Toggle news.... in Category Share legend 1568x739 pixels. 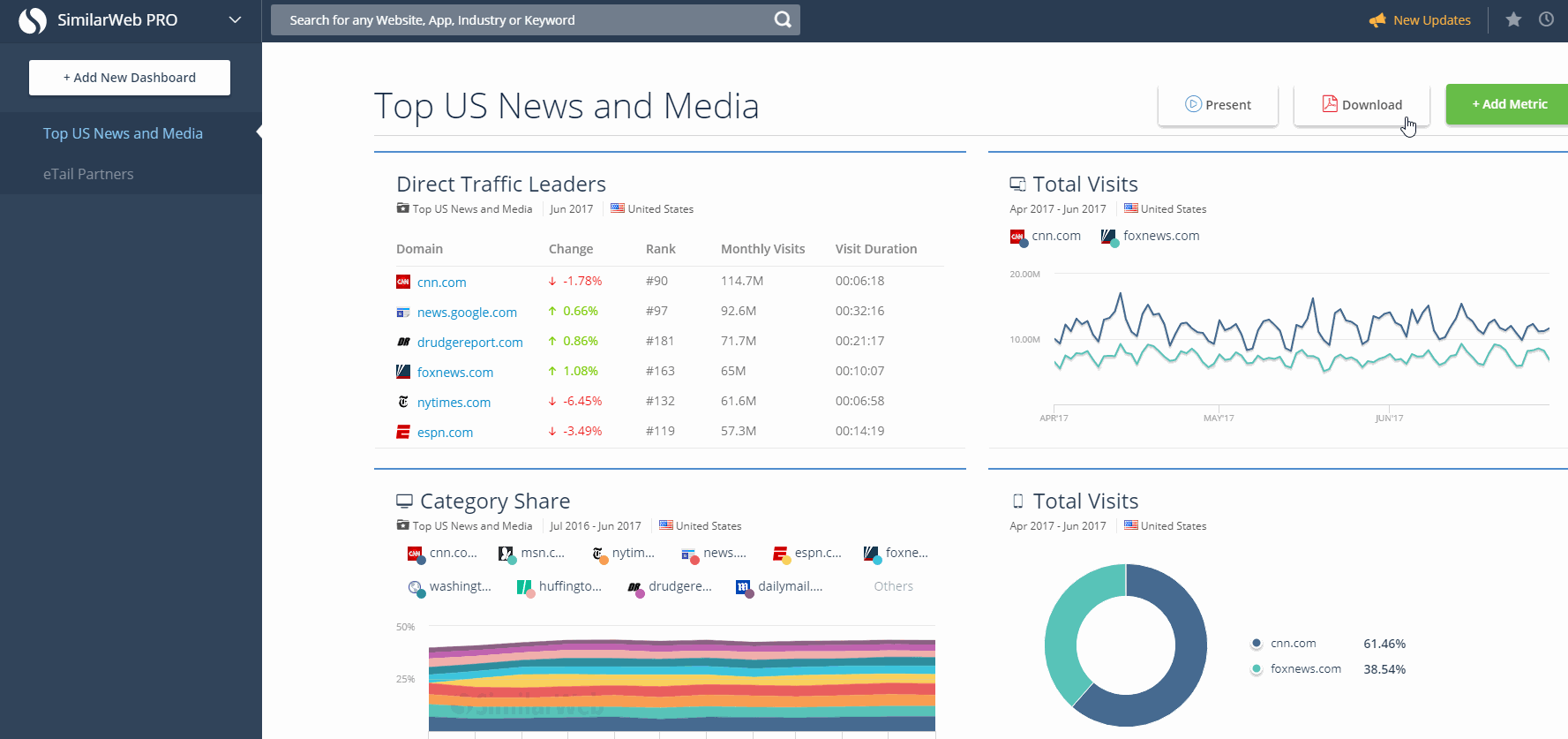(714, 554)
